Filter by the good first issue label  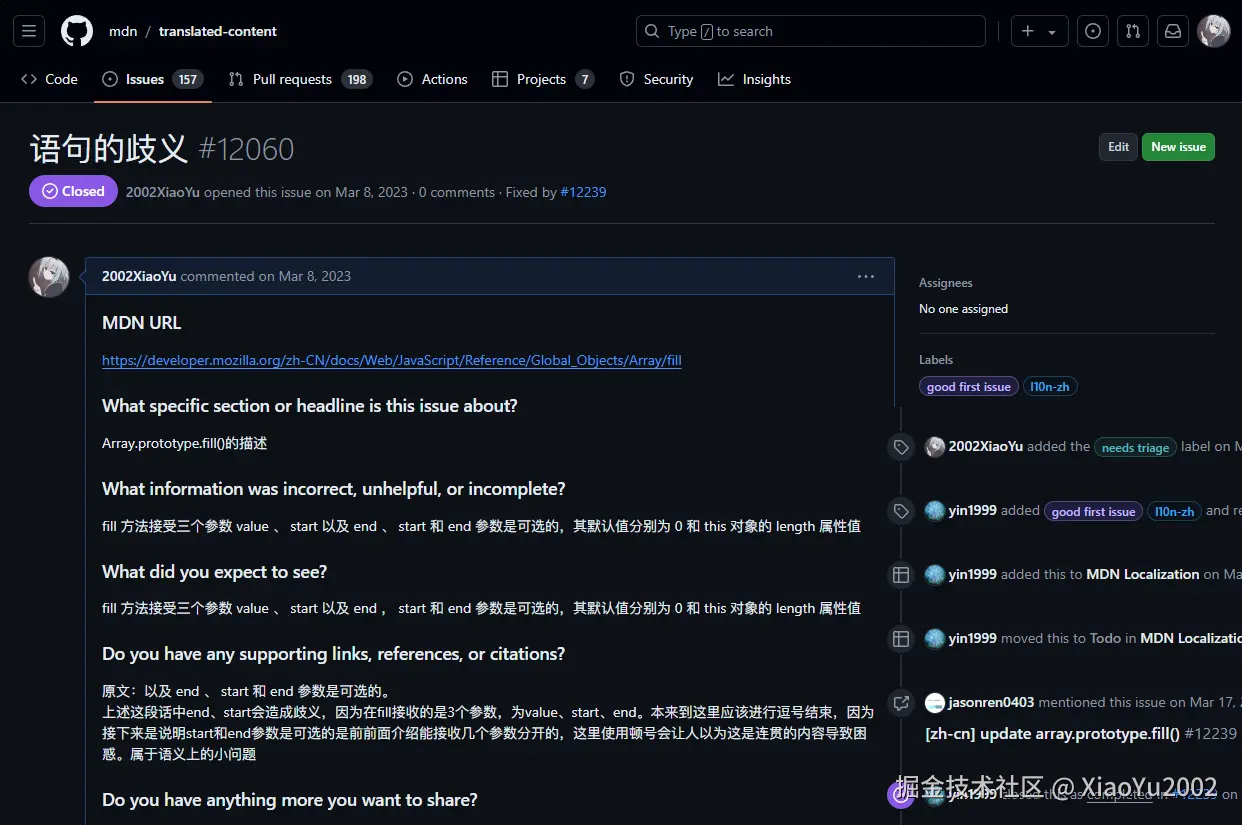click(x=968, y=386)
